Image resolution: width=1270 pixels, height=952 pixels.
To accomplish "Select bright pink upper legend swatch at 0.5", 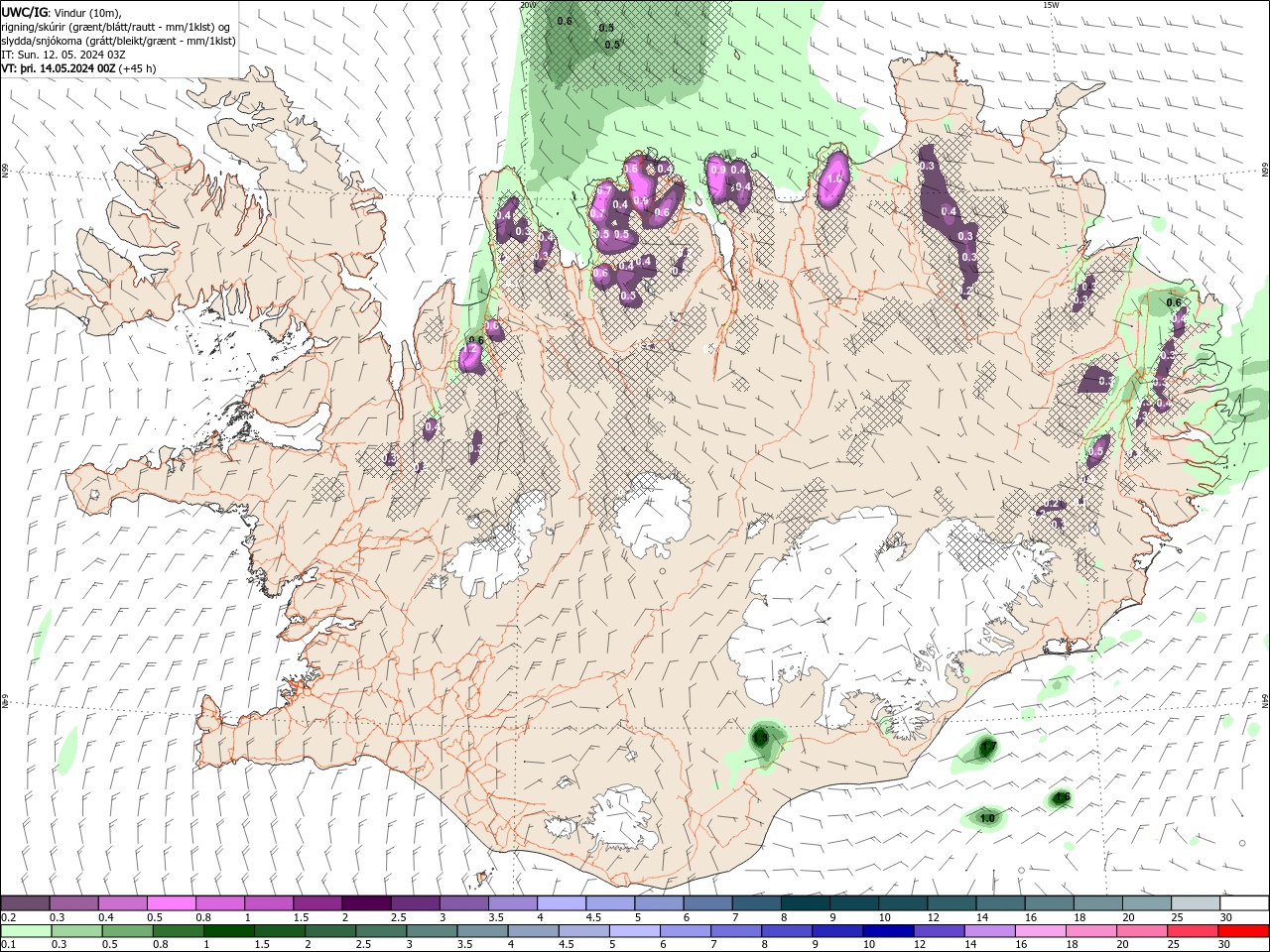I will [x=171, y=902].
